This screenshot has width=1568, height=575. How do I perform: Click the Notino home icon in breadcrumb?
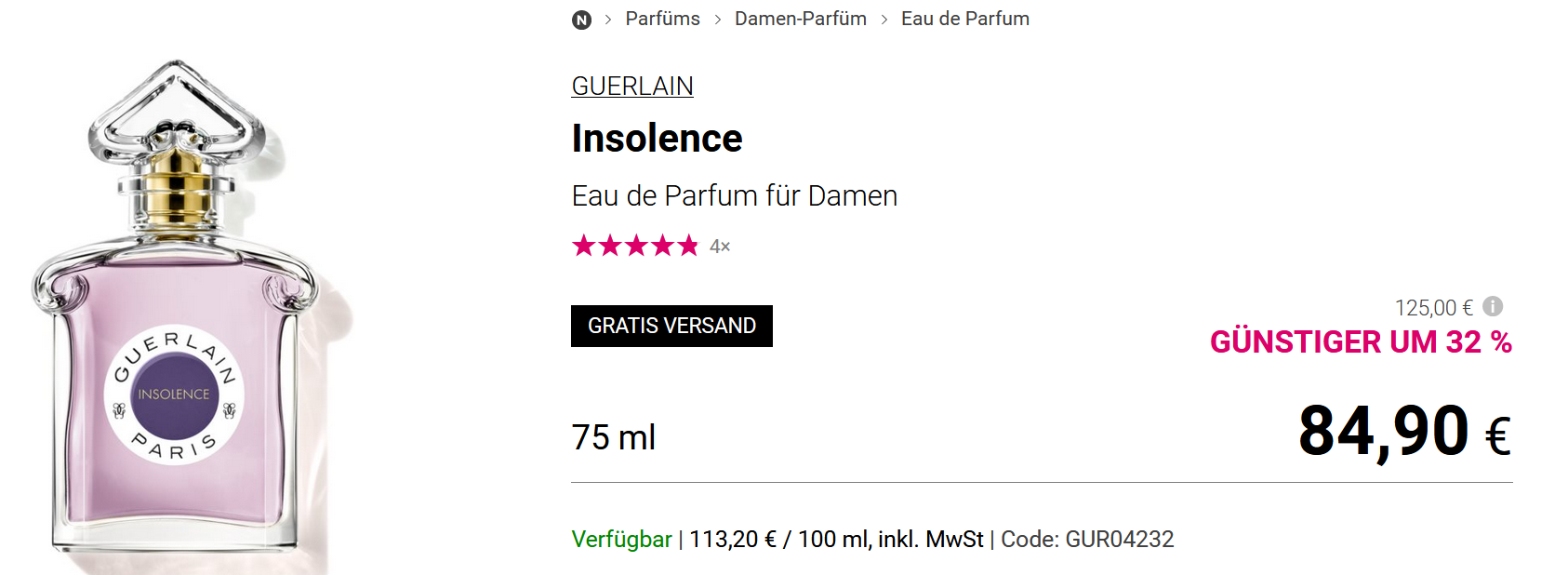pyautogui.click(x=581, y=20)
